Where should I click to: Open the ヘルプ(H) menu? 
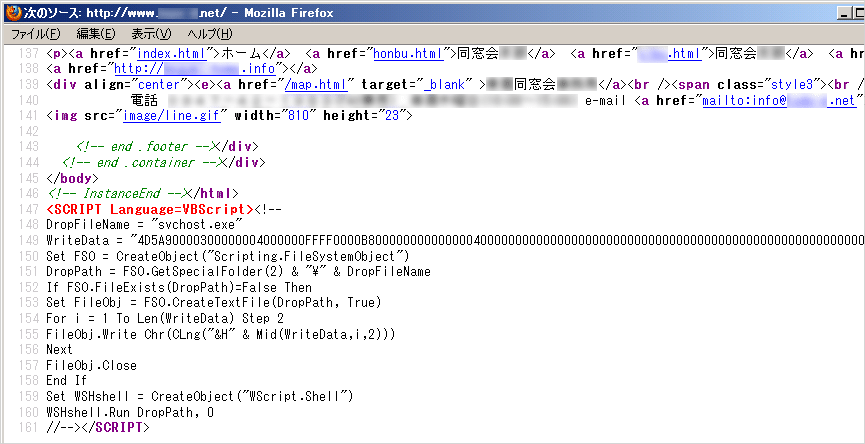[x=210, y=34]
